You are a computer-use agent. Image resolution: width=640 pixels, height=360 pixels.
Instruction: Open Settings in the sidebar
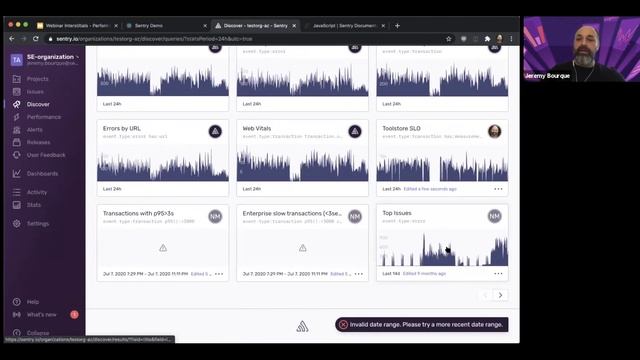pyautogui.click(x=38, y=224)
